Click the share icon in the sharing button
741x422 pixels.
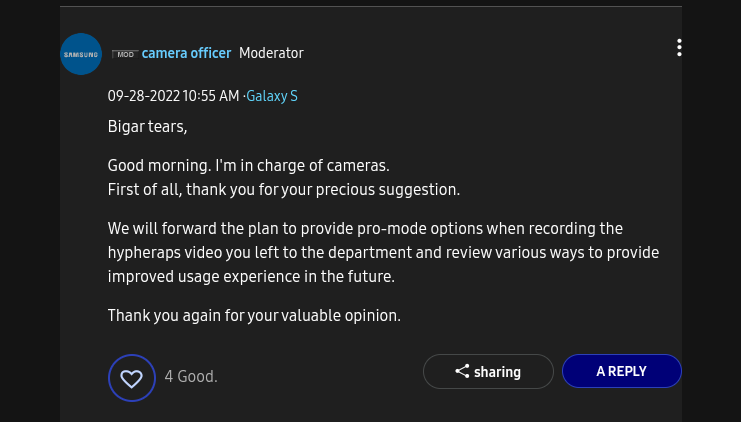(x=462, y=372)
